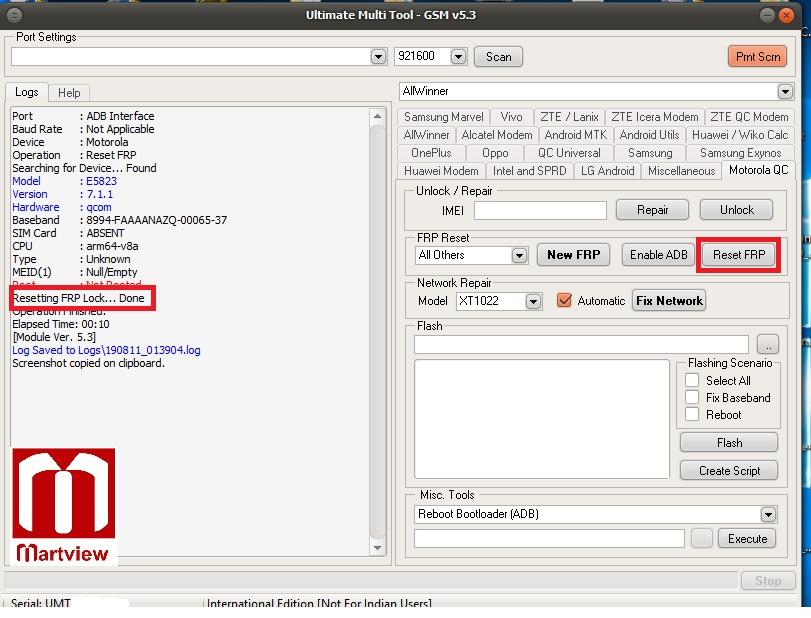Screen dimensions: 811x618
Task: Open the ZTE / Lanix tab
Action: [569, 117]
